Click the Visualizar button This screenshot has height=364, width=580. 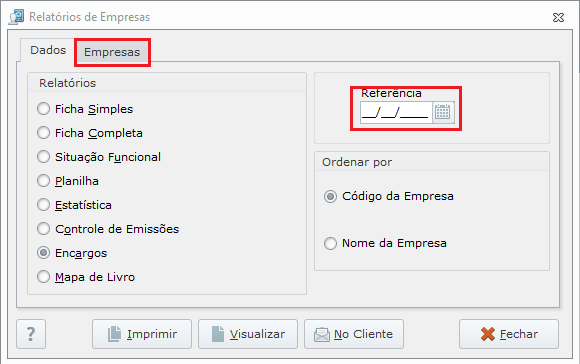coord(248,334)
